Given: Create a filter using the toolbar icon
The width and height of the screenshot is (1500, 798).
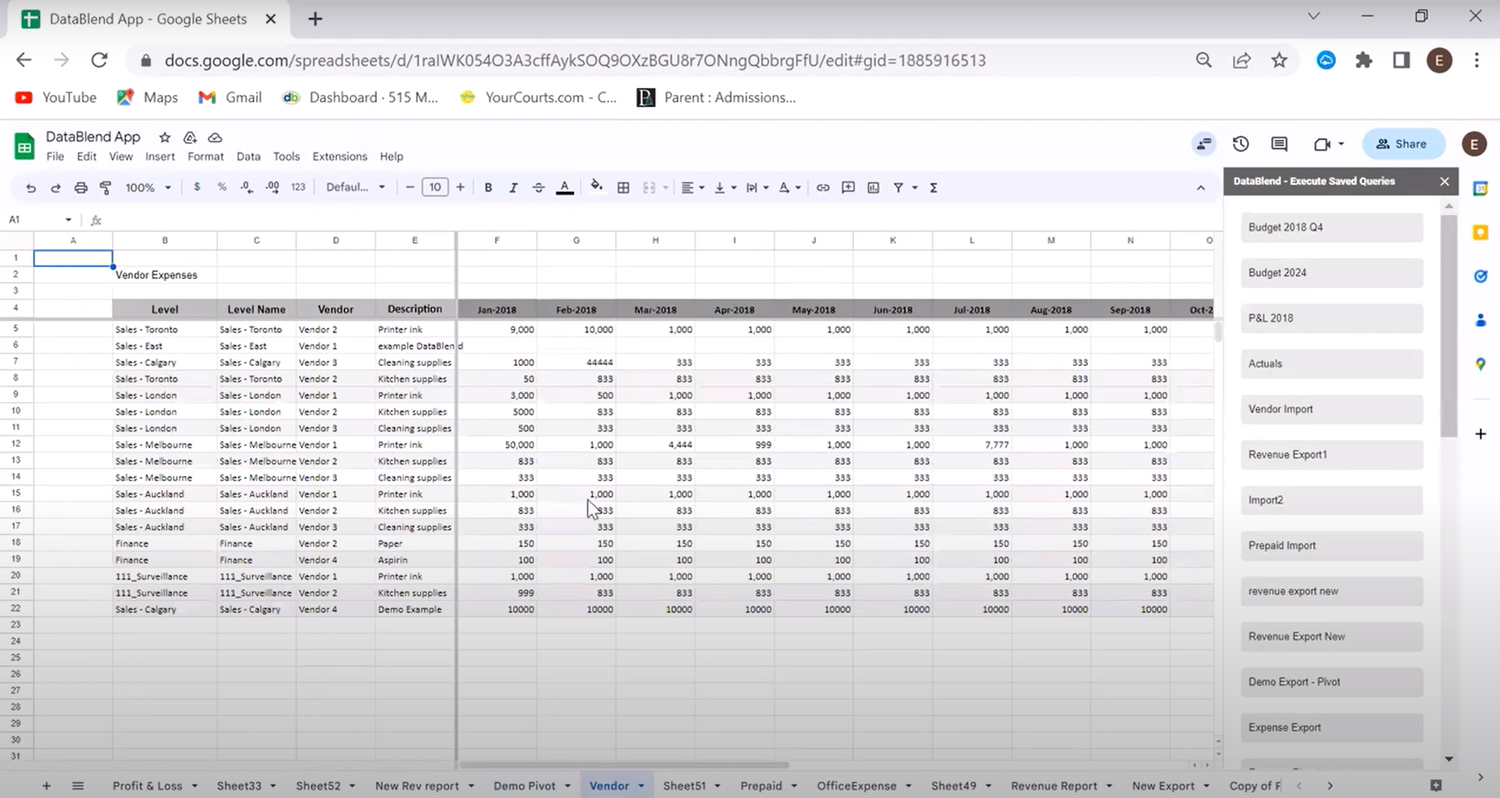Looking at the screenshot, I should (x=897, y=187).
